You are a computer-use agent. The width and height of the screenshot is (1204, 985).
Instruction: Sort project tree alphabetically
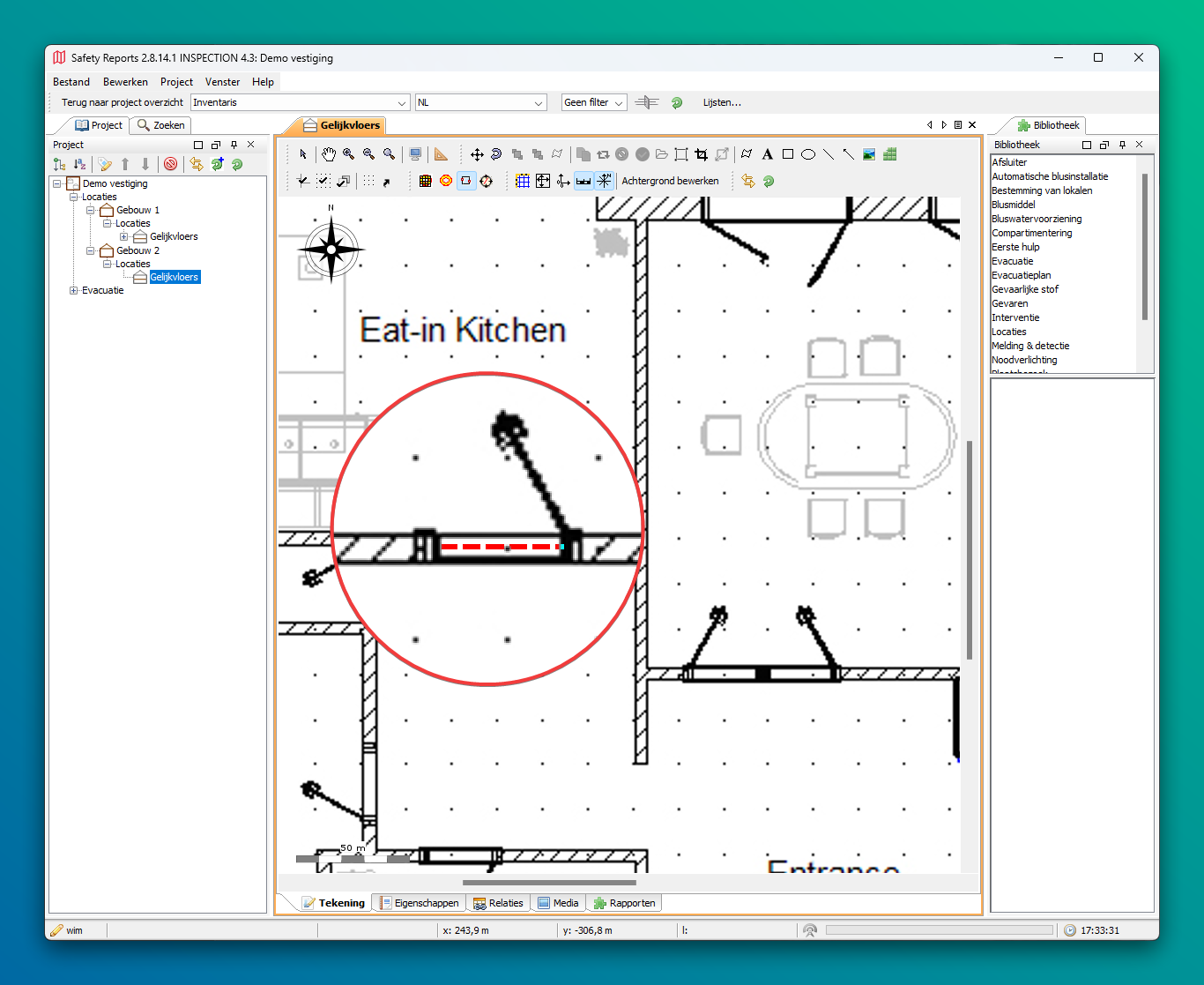[79, 164]
